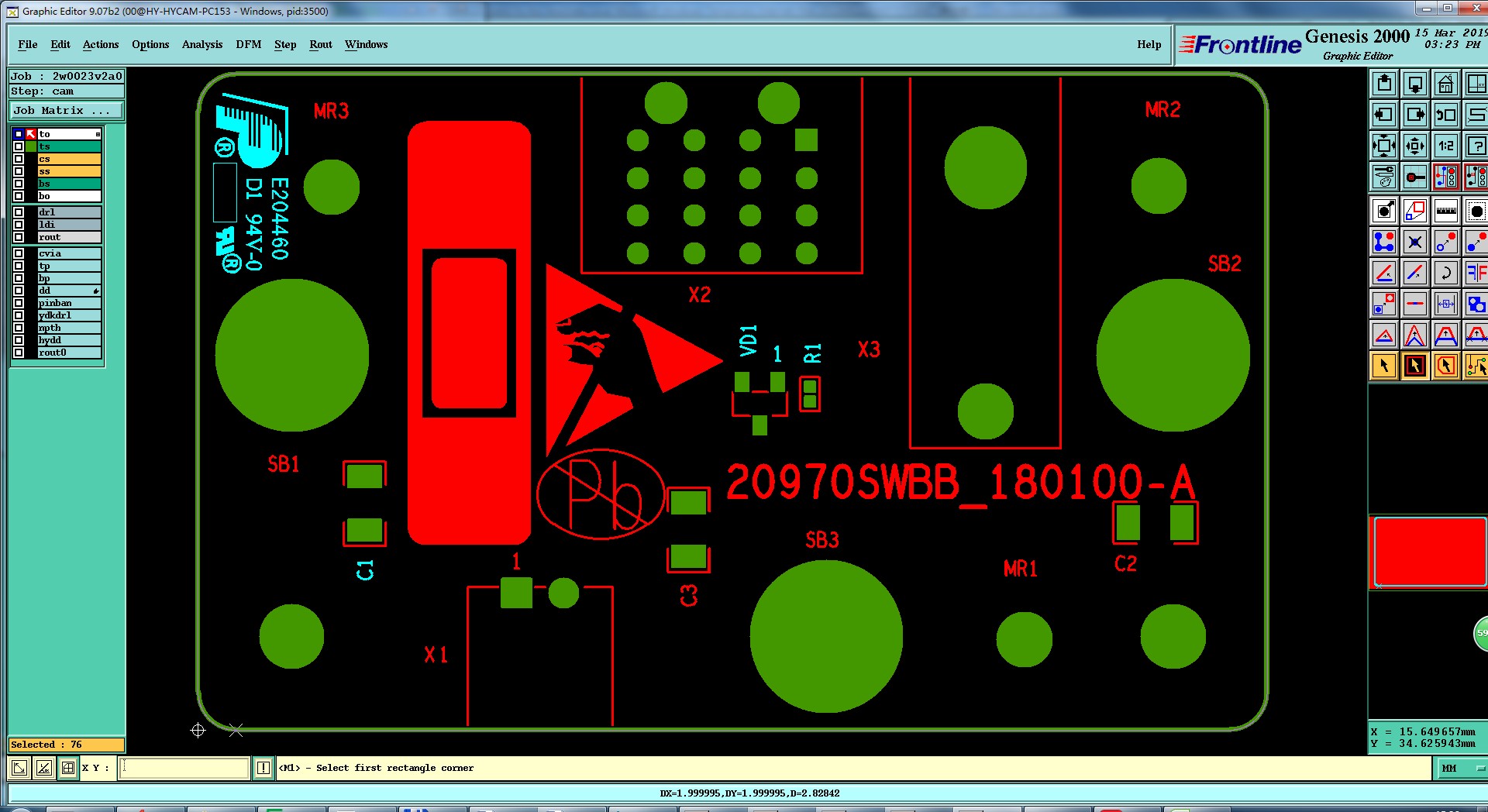
Task: Select the plain arrow select tool
Action: tap(1384, 366)
